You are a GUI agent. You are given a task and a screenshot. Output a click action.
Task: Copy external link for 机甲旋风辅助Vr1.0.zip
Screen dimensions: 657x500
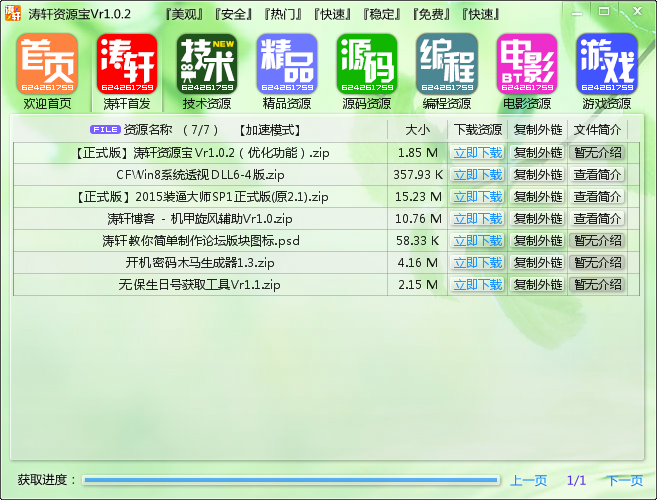point(538,218)
